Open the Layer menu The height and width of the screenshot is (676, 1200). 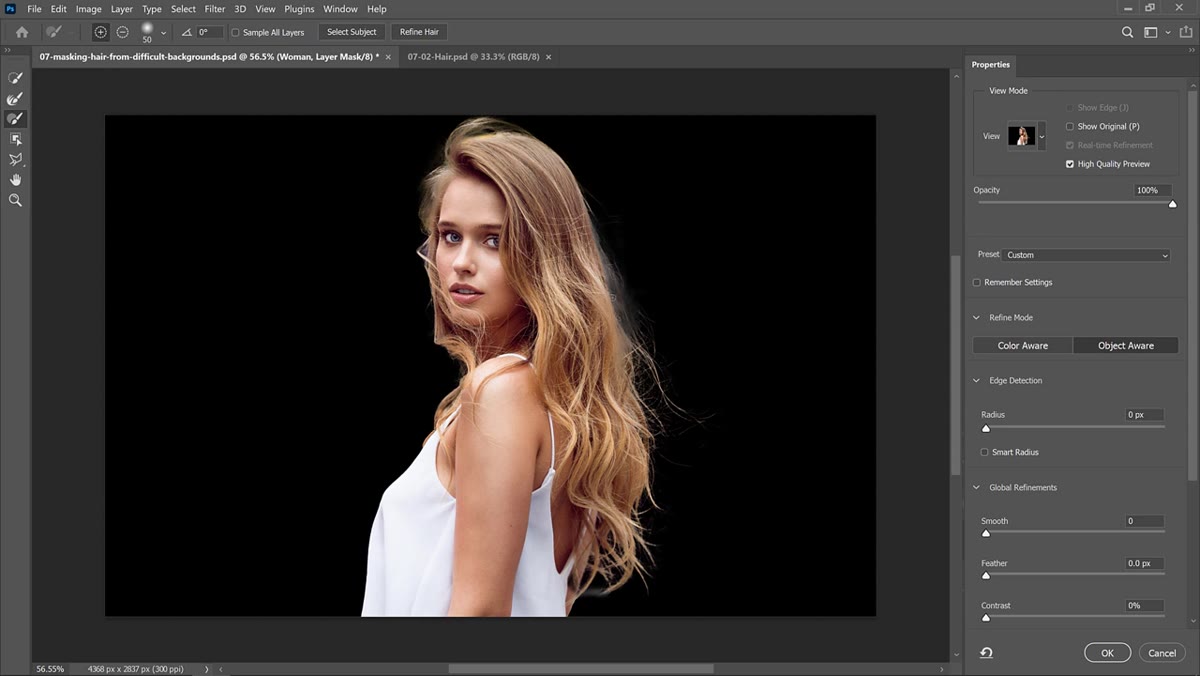tap(122, 9)
